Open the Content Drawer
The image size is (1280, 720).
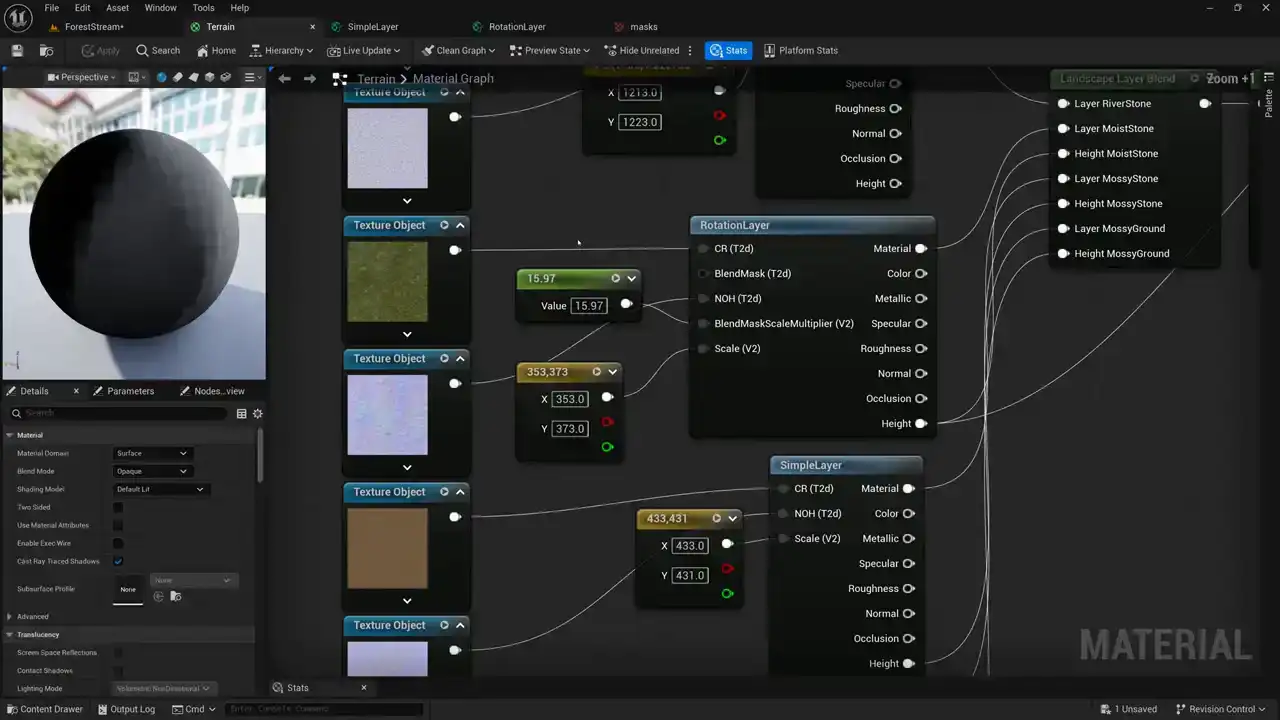pyautogui.click(x=44, y=709)
